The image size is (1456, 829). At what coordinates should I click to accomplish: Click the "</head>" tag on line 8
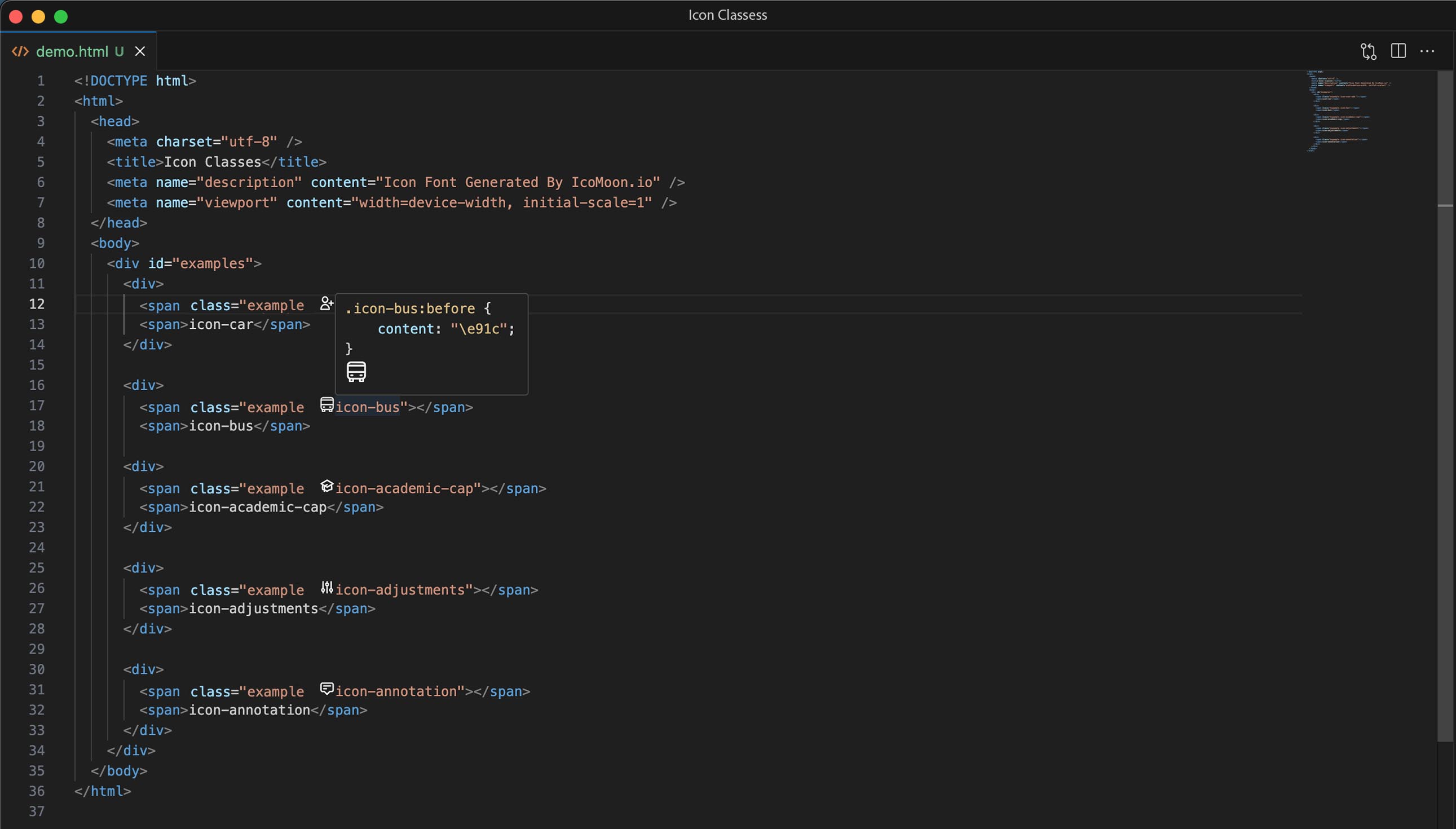click(119, 223)
